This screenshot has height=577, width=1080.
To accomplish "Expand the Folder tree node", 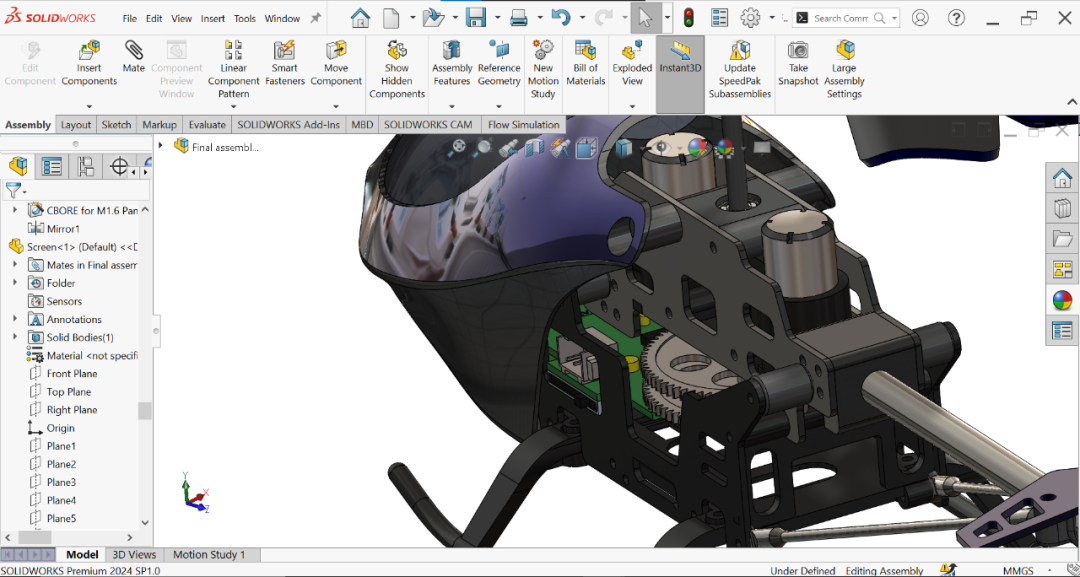I will (15, 282).
